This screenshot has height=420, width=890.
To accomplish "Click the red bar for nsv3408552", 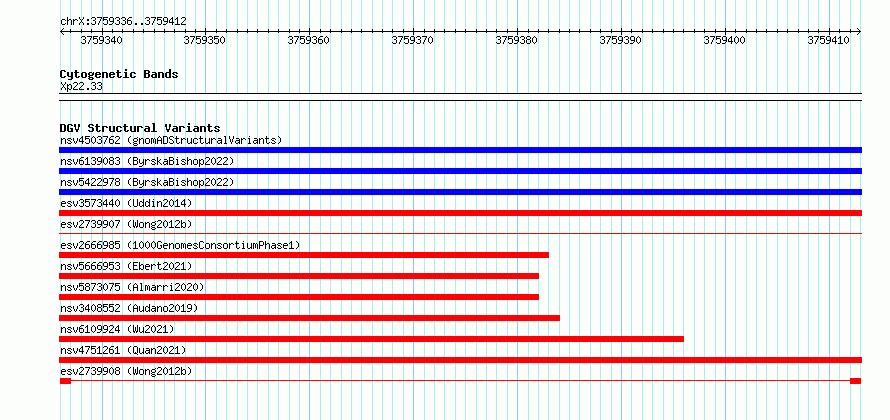I will pyautogui.click(x=309, y=318).
